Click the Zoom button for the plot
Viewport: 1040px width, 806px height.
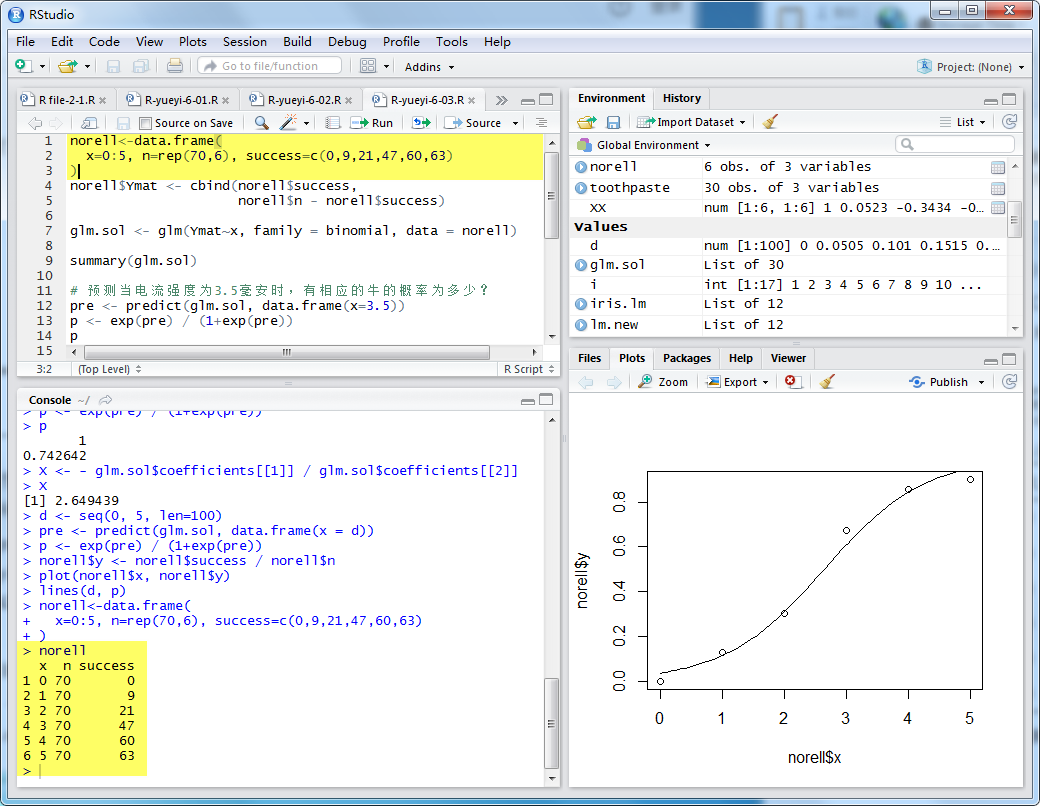pyautogui.click(x=664, y=382)
